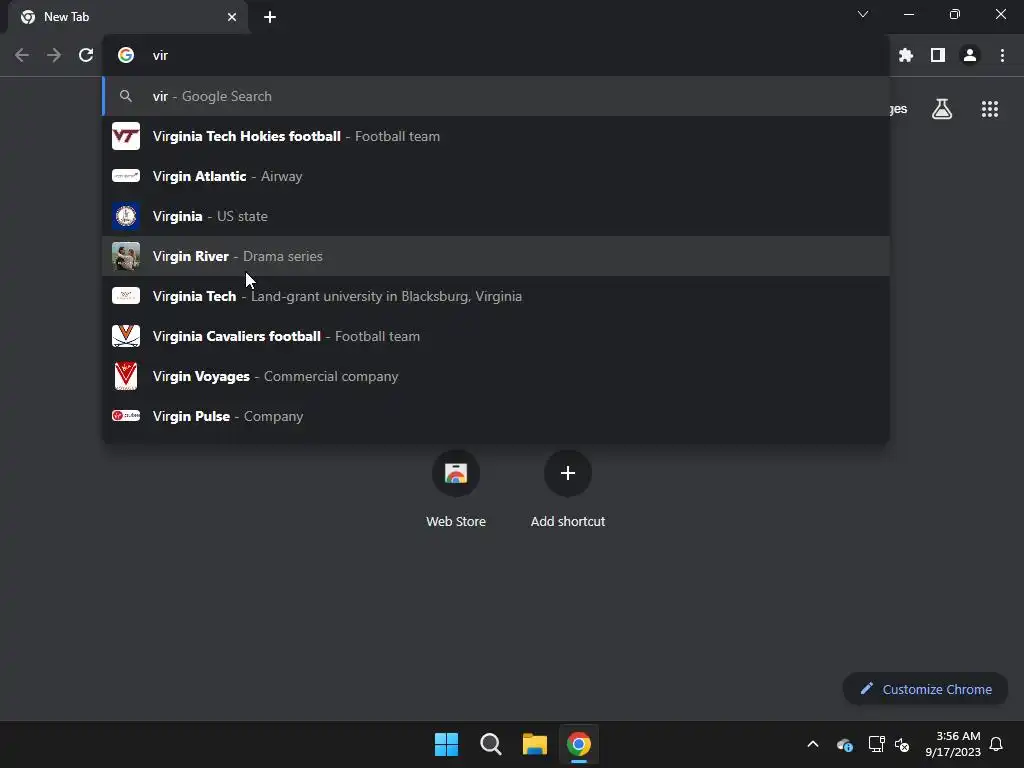Select 'vir - Google Search' suggestion
Image resolution: width=1024 pixels, height=768 pixels.
(496, 96)
